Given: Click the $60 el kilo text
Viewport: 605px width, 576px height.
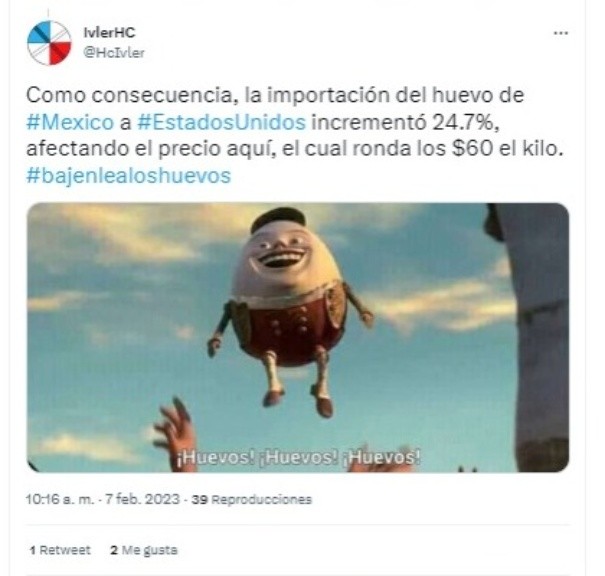Looking at the screenshot, I should tap(507, 149).
